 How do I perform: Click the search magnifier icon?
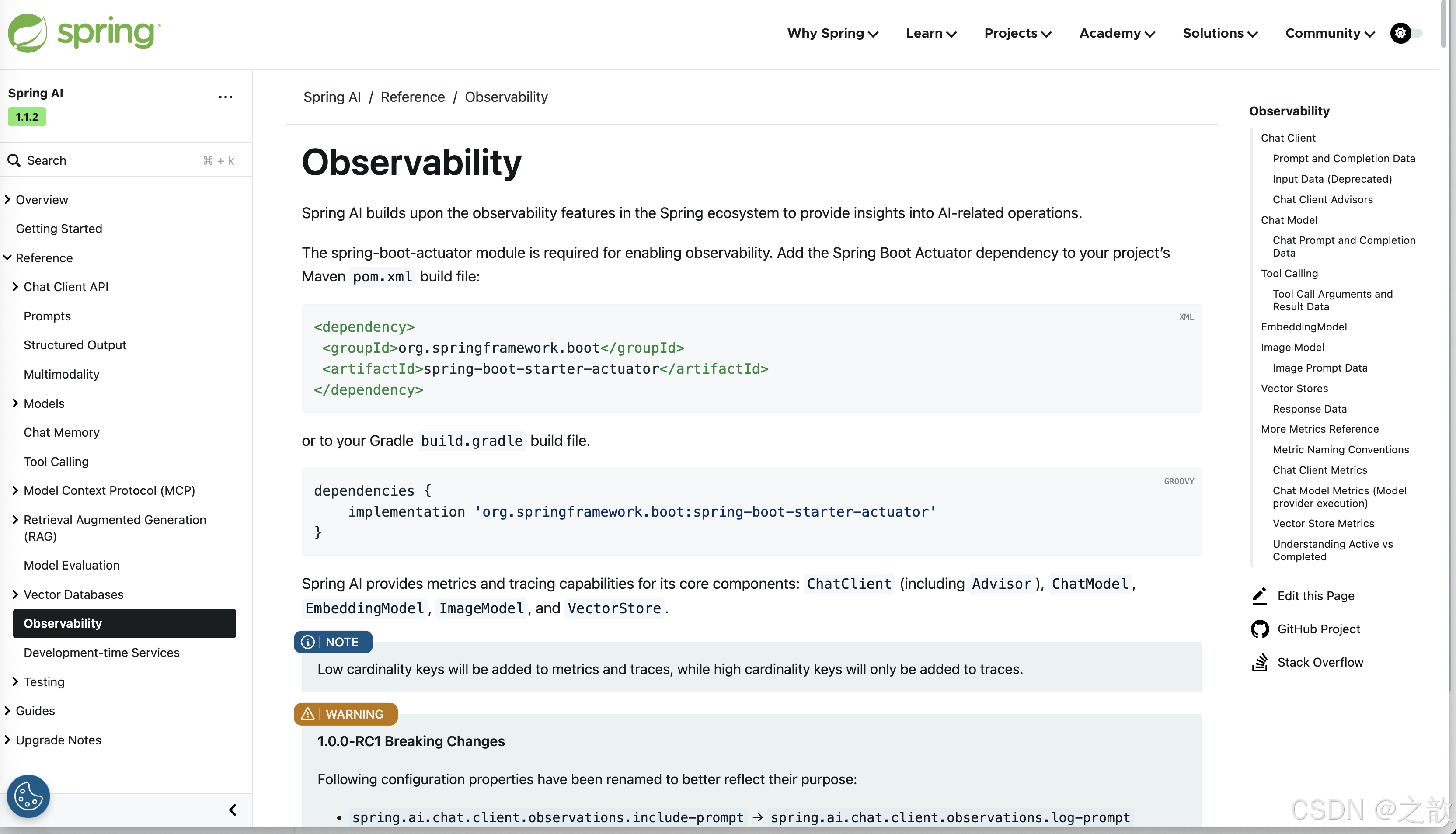coord(14,160)
